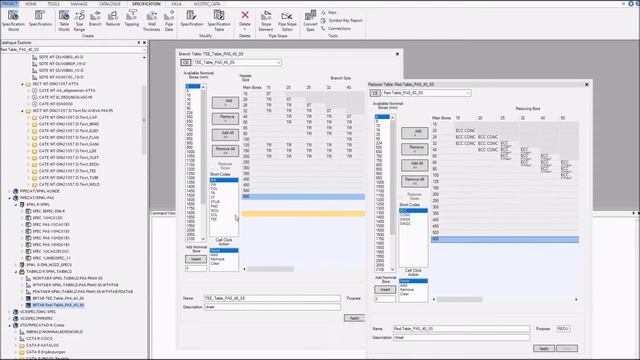The height and width of the screenshot is (360, 640).
Task: Open the MANAGE ribbon tab
Action: (79, 4)
